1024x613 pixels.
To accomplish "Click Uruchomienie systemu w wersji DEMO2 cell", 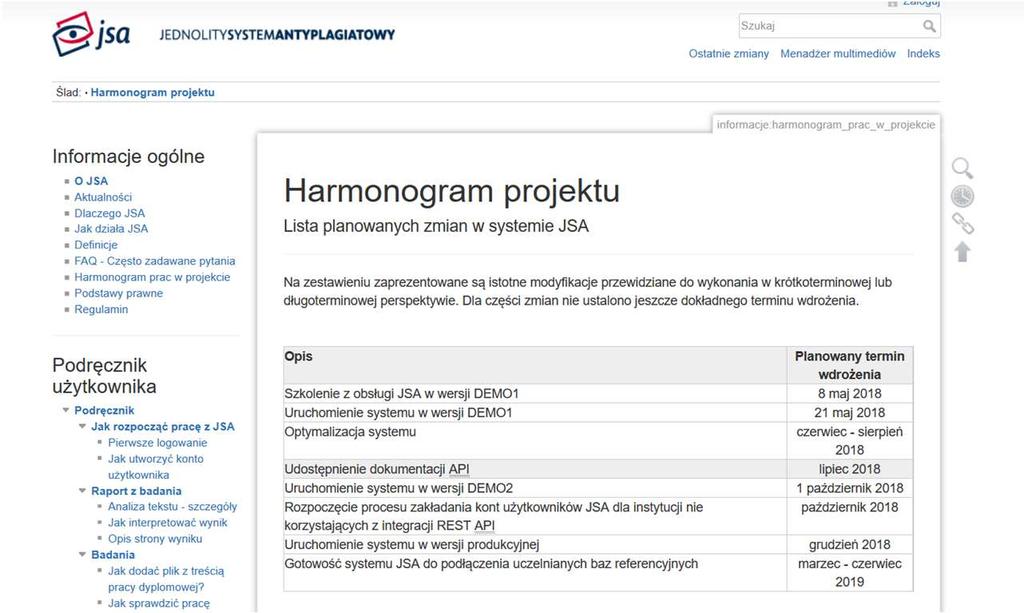I will tap(536, 488).
